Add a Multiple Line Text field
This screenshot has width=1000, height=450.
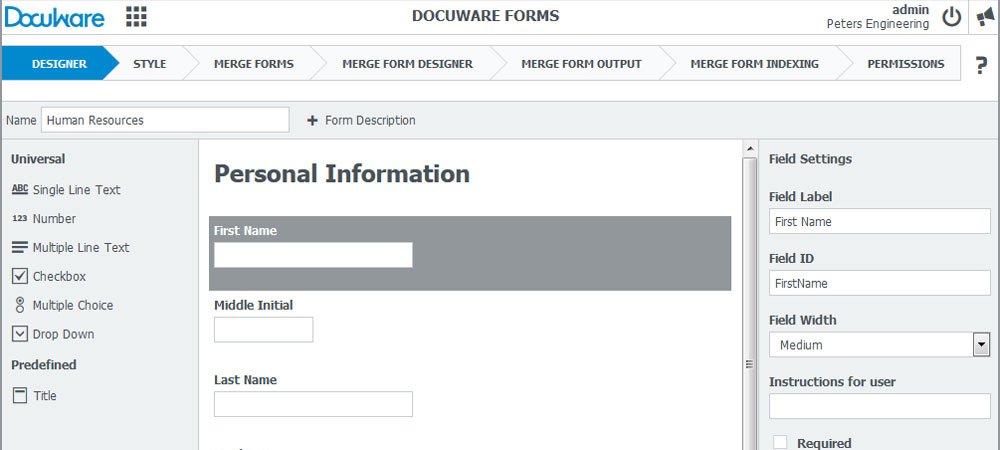[x=71, y=247]
